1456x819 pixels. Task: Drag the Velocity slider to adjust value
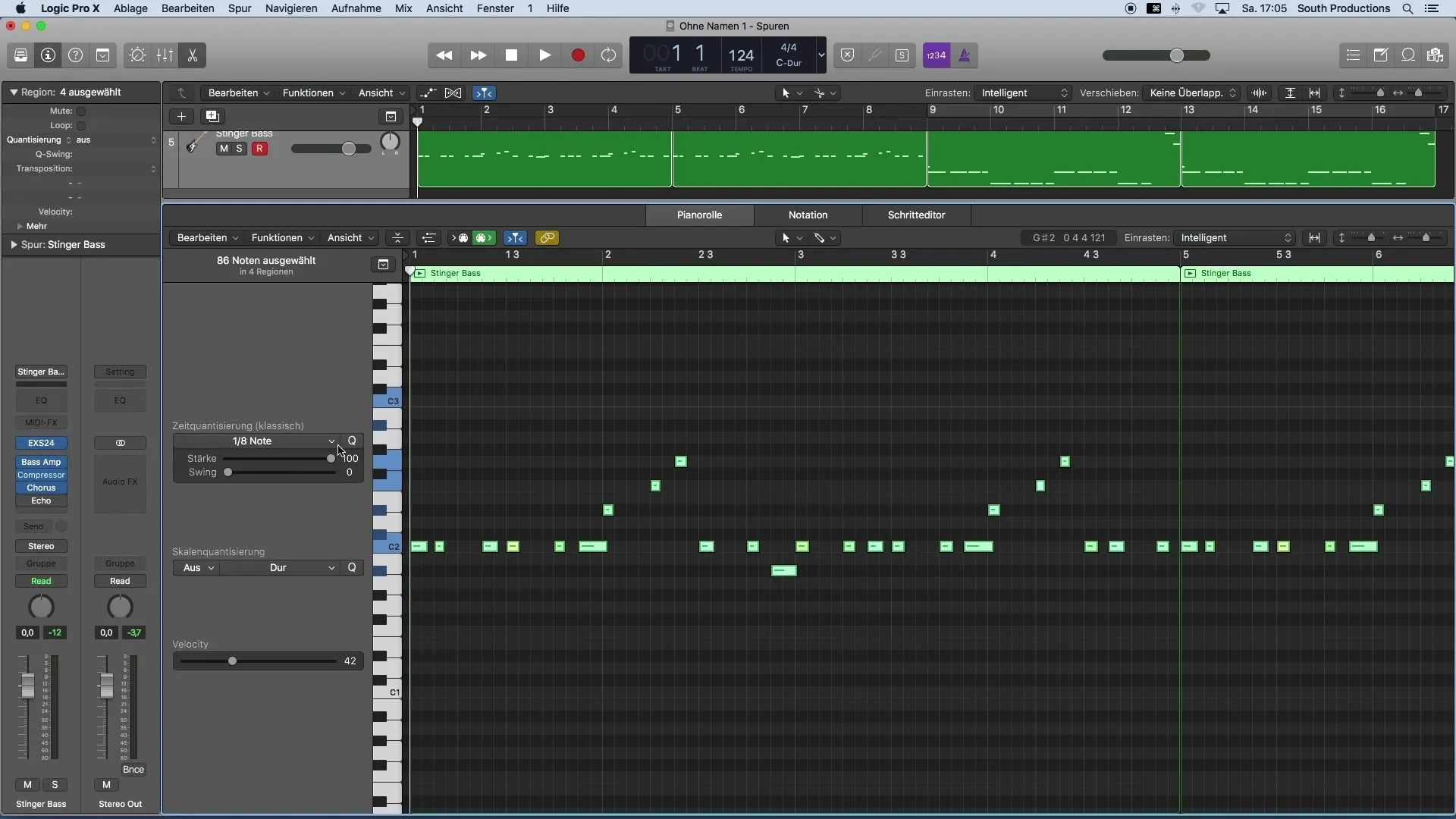click(231, 660)
